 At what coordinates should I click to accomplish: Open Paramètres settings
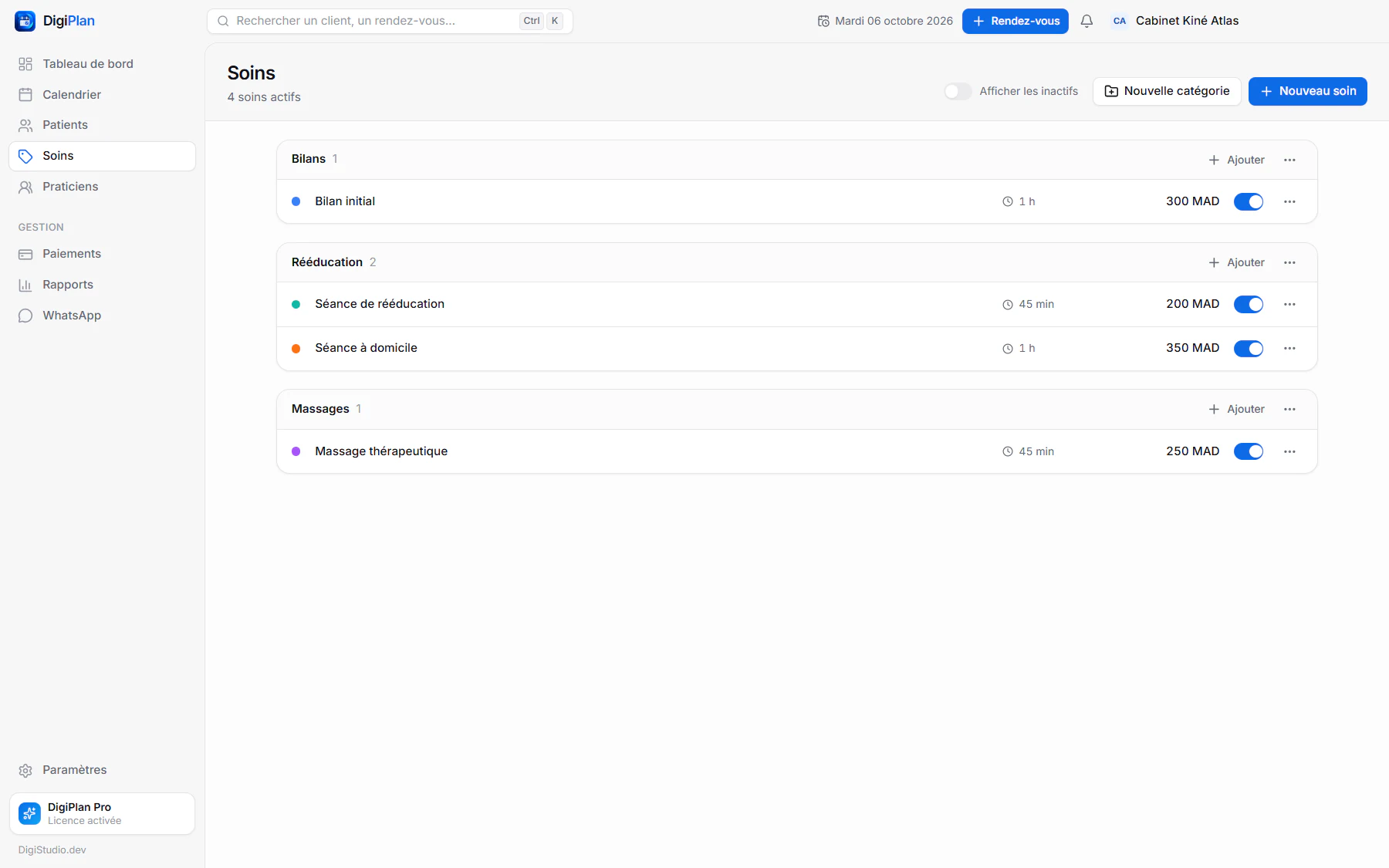[102, 770]
